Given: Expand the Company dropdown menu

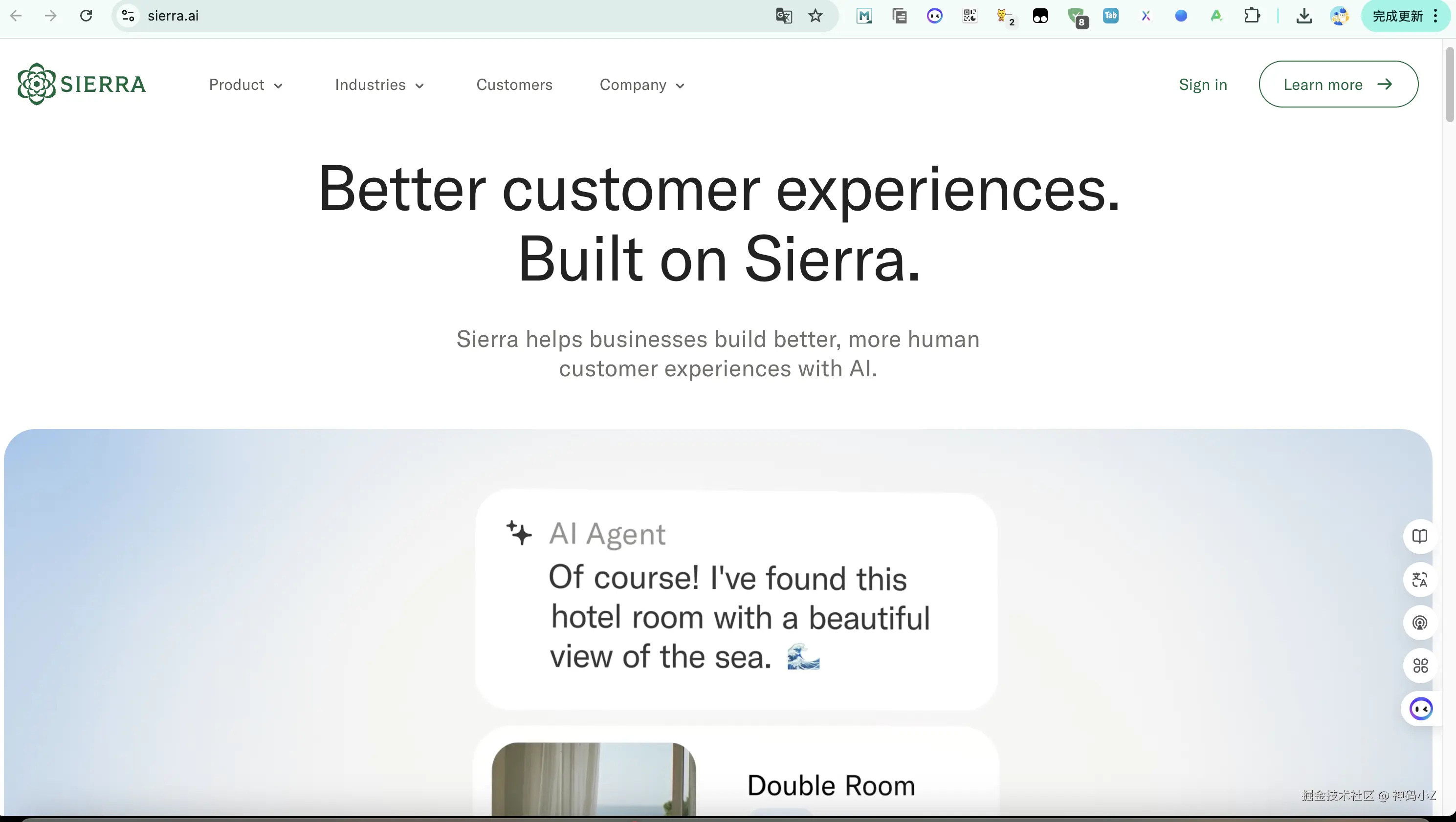Looking at the screenshot, I should pyautogui.click(x=642, y=85).
